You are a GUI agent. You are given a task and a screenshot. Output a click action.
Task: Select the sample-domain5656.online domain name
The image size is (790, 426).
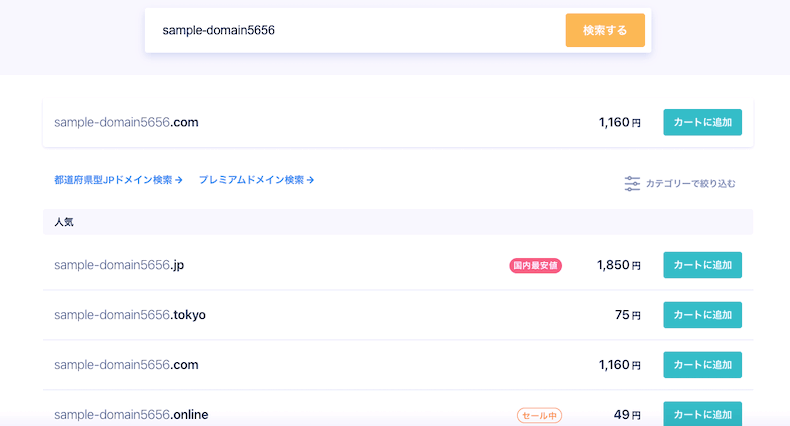131,414
